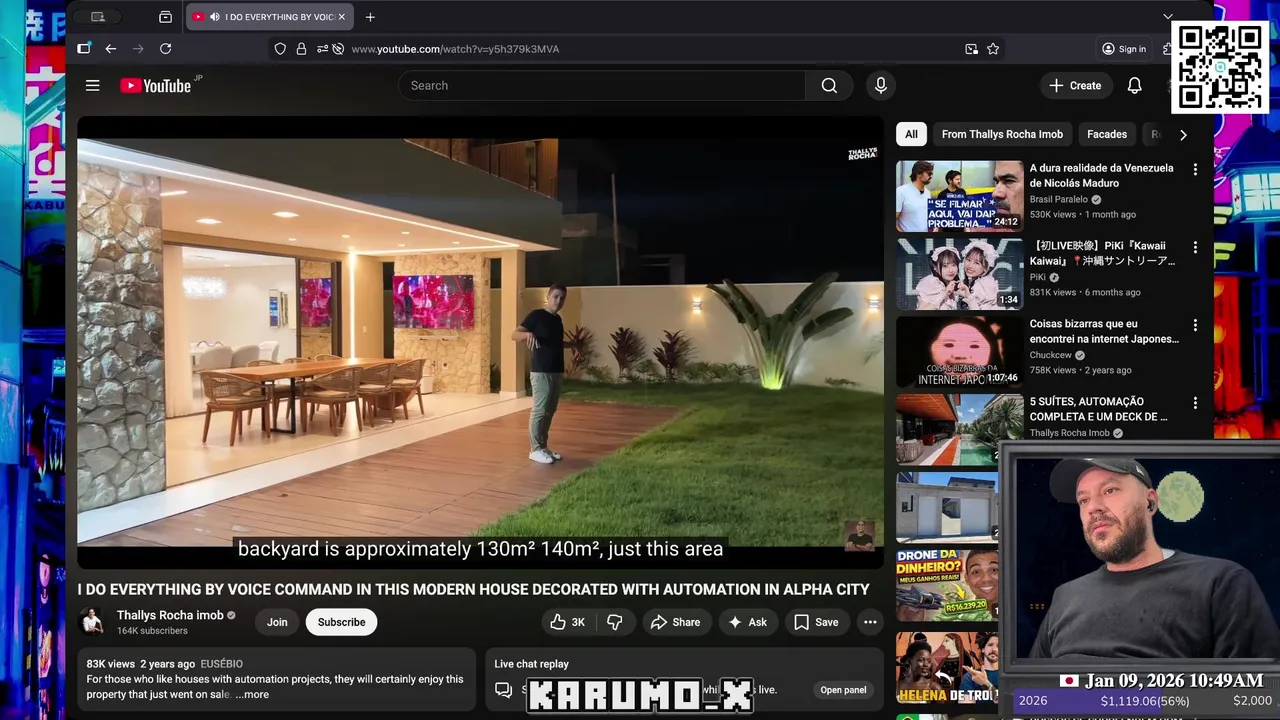This screenshot has height=720, width=1280.
Task: Open the HELENA DE TROIA video thumbnail
Action: [x=947, y=667]
